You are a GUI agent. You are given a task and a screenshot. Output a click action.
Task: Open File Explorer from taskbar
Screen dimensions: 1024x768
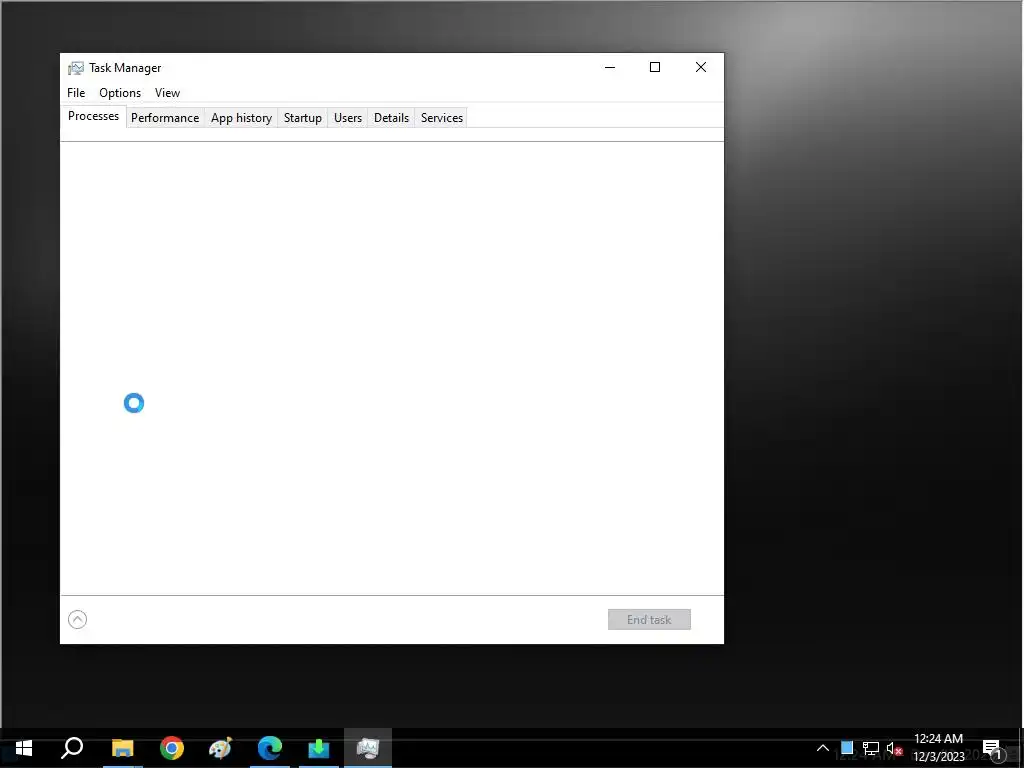(122, 748)
